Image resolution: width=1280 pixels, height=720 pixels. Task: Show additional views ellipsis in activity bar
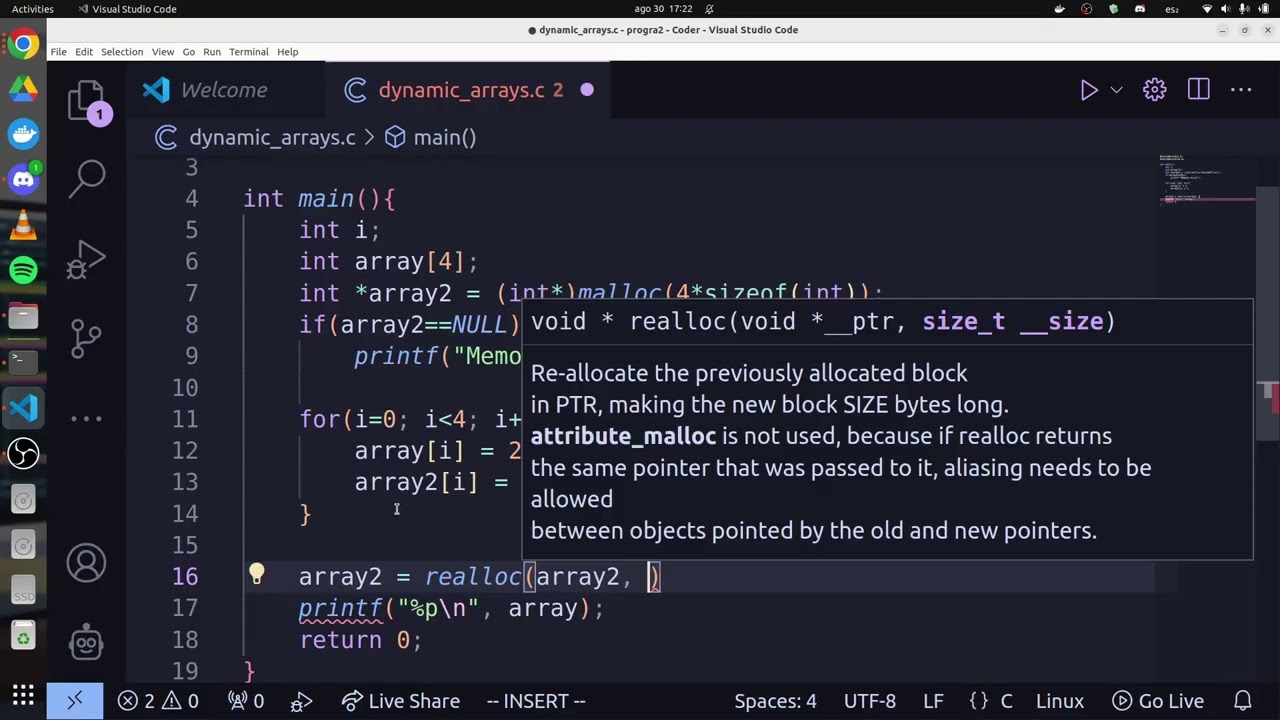[x=87, y=419]
